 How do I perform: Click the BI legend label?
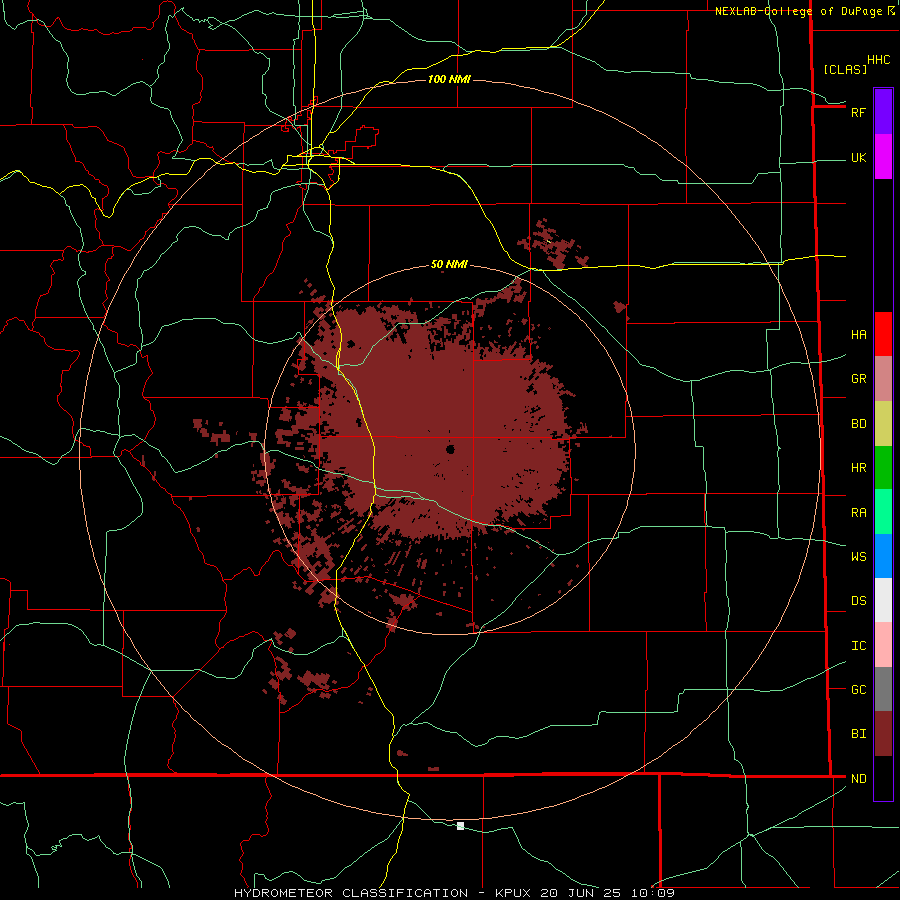[x=858, y=734]
